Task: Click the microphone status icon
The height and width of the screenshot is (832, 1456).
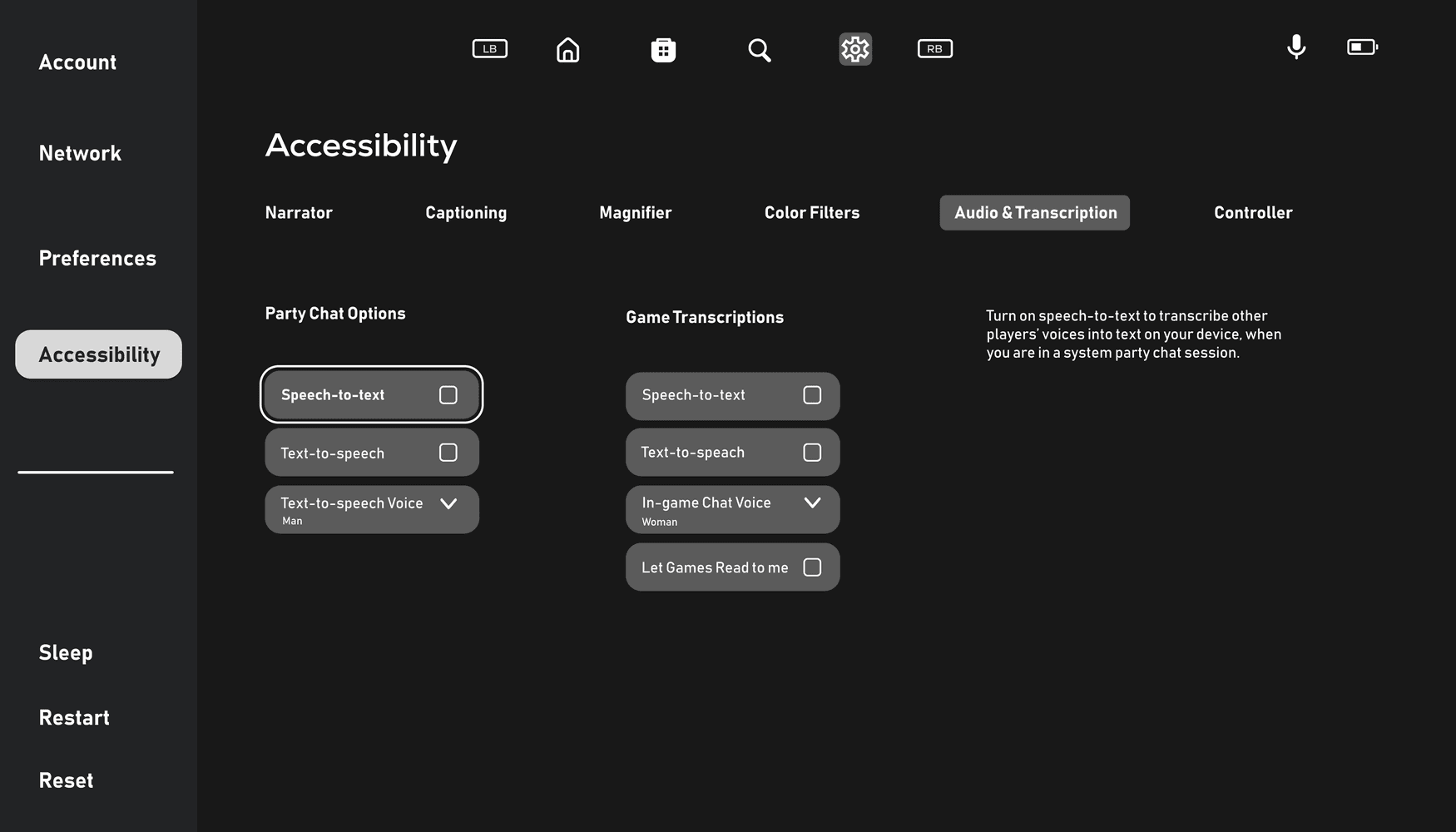Action: point(1296,47)
